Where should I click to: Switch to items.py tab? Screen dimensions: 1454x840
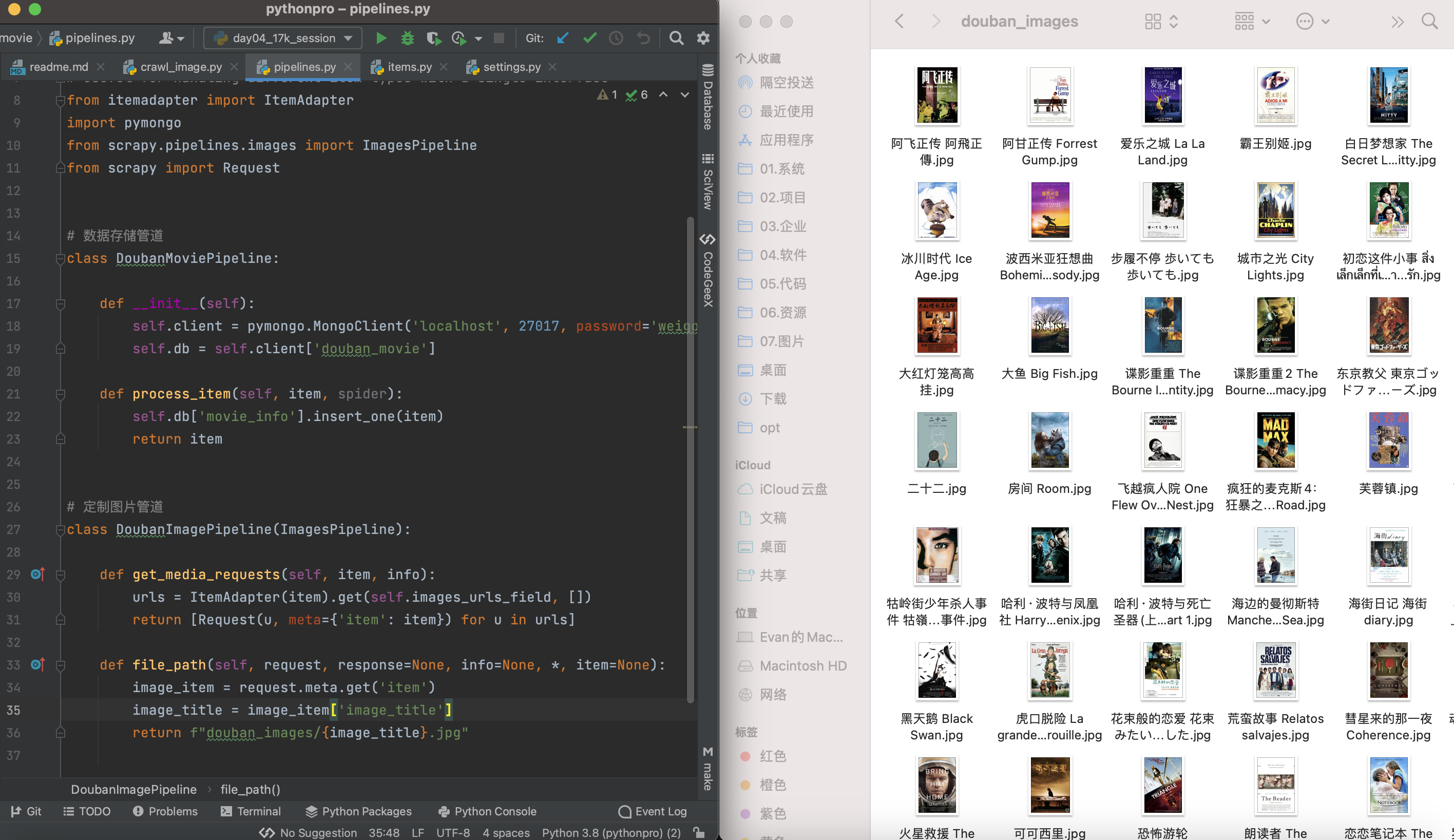[409, 67]
